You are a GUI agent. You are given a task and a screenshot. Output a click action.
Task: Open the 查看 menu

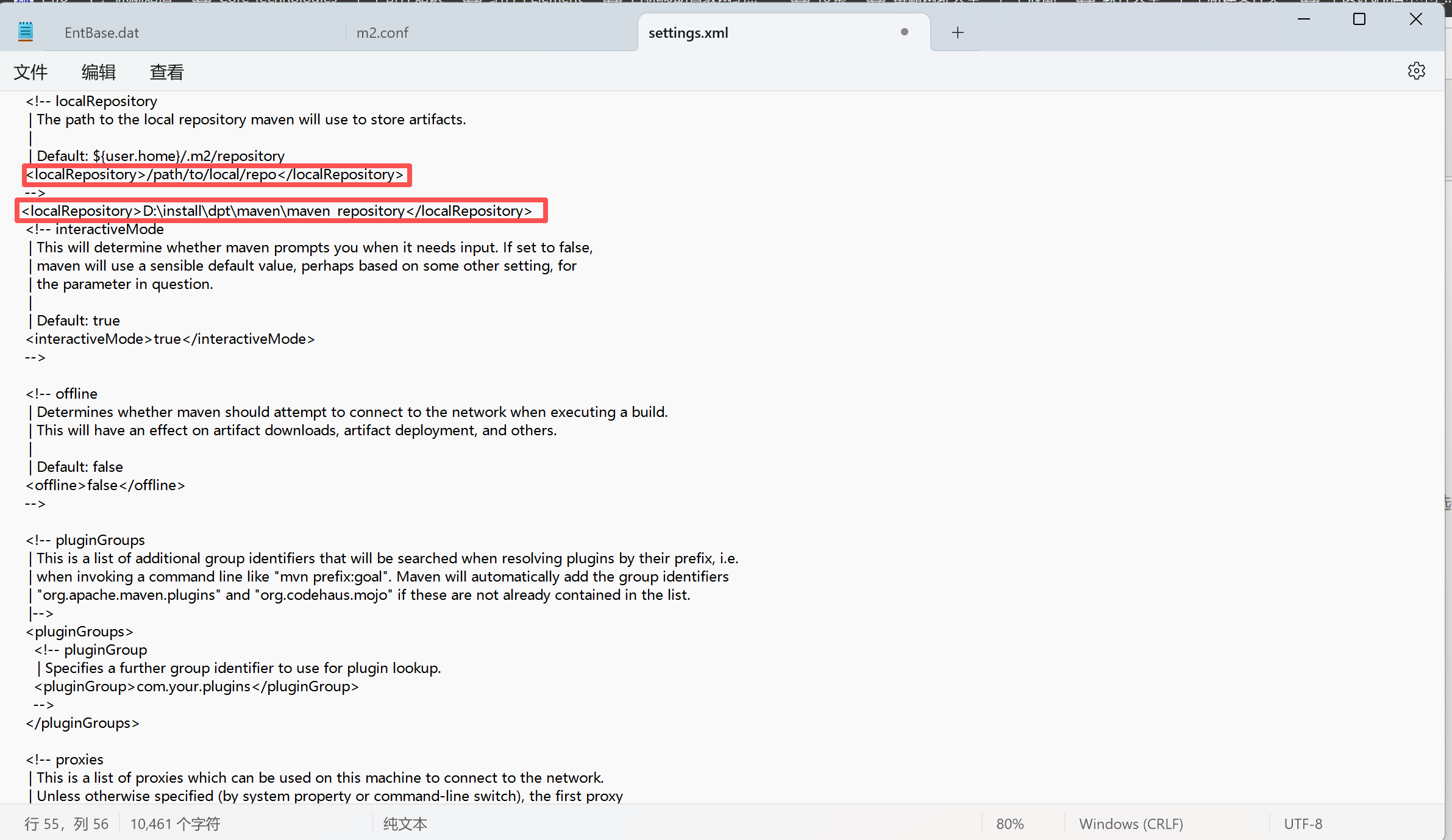167,72
